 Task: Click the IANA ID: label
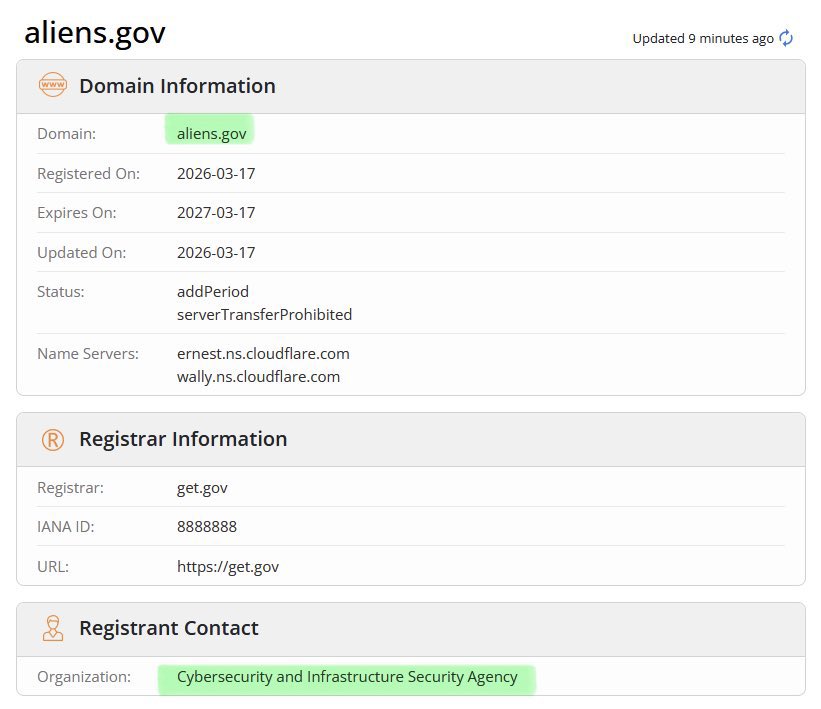[66, 527]
